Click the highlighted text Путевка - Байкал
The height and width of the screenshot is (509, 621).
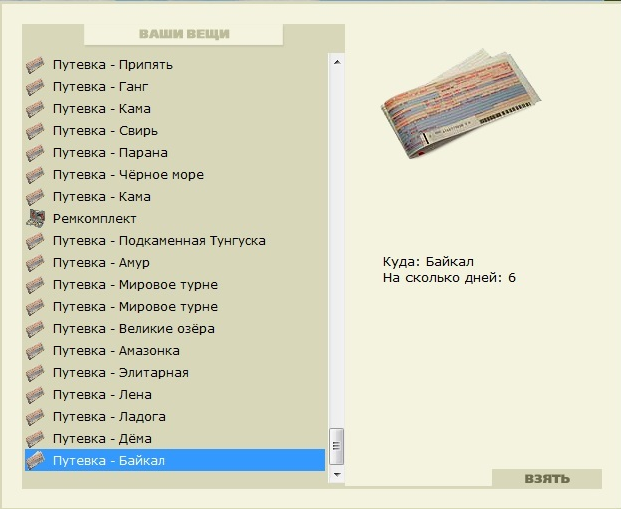click(x=109, y=461)
